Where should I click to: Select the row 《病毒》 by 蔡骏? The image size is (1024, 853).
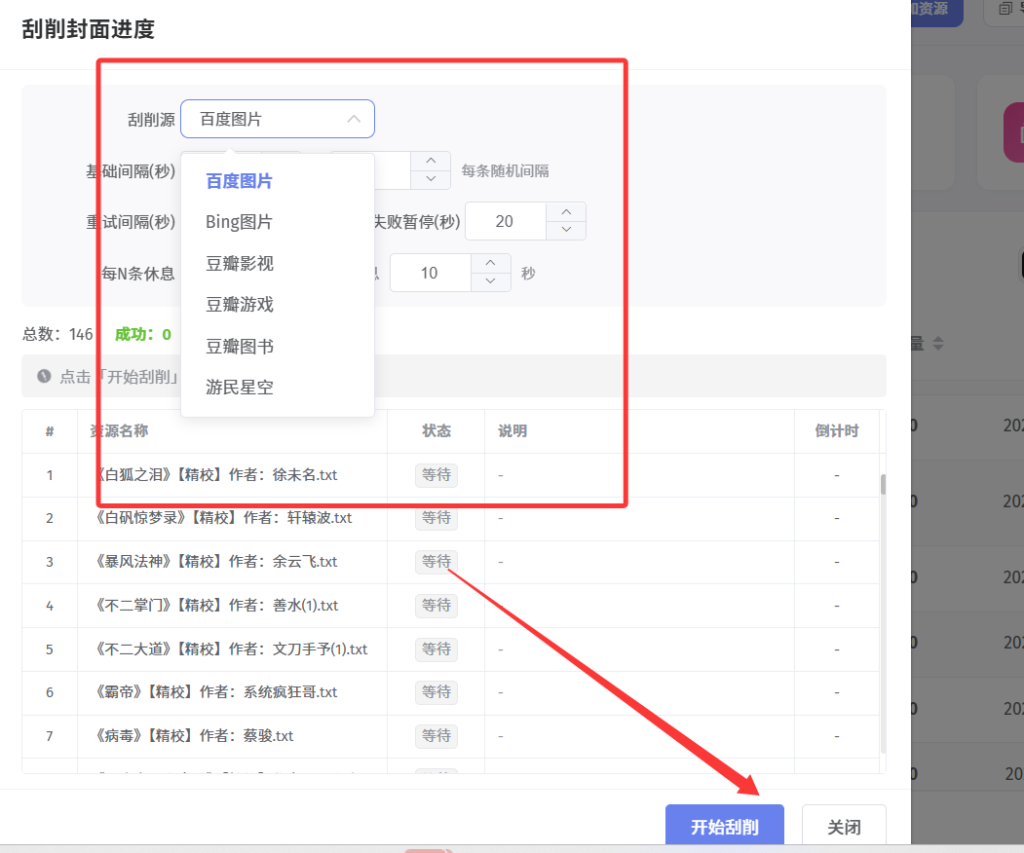click(x=451, y=736)
